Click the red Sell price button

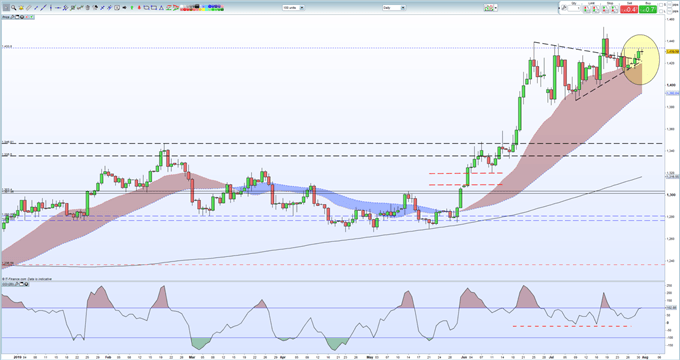[x=629, y=9]
